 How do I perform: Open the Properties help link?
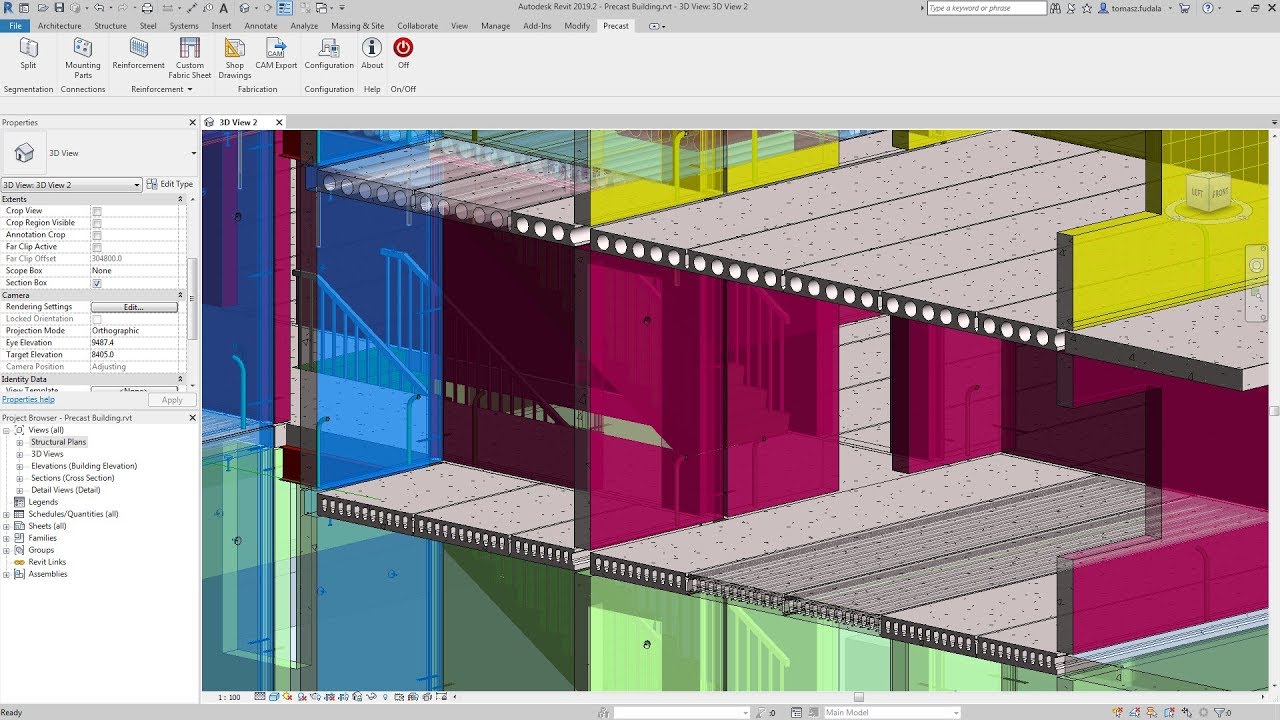point(27,398)
